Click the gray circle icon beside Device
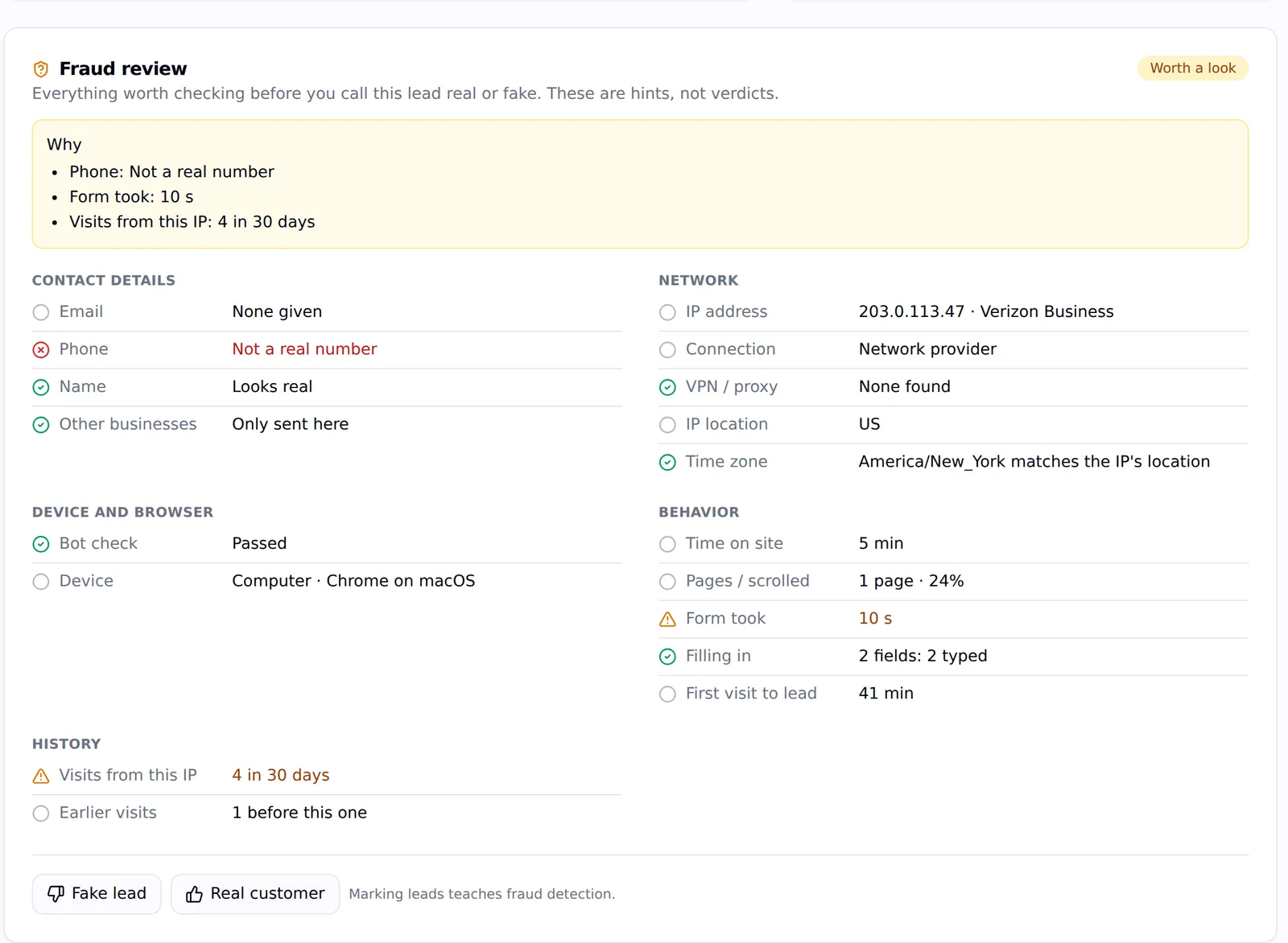This screenshot has height=943, width=1288. pyautogui.click(x=41, y=582)
